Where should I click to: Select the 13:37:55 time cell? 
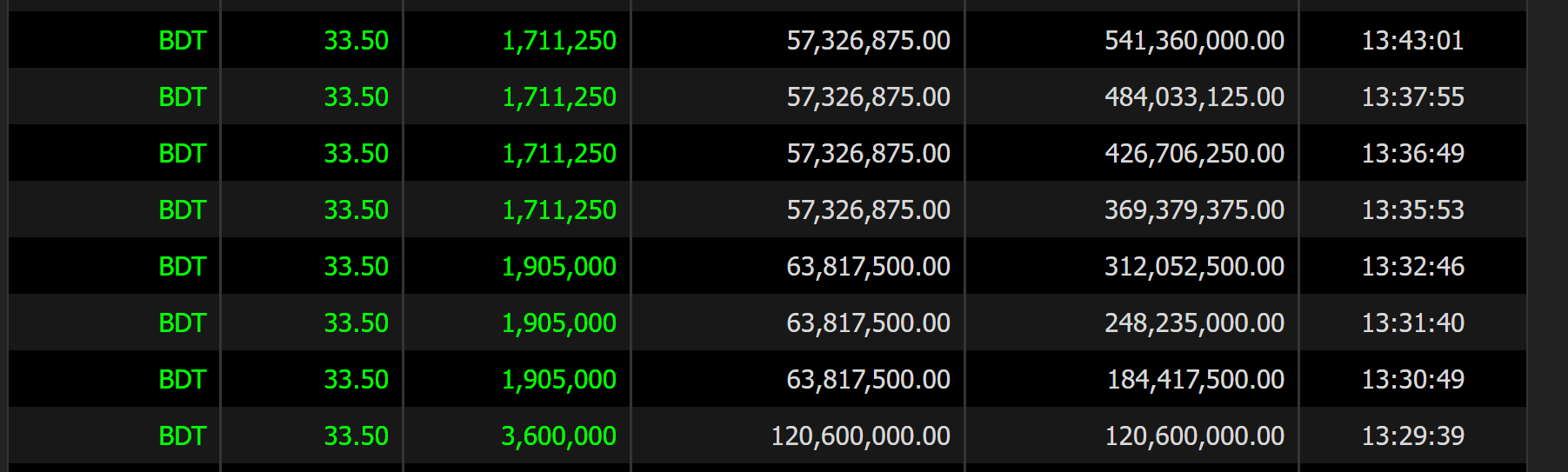pos(1412,96)
